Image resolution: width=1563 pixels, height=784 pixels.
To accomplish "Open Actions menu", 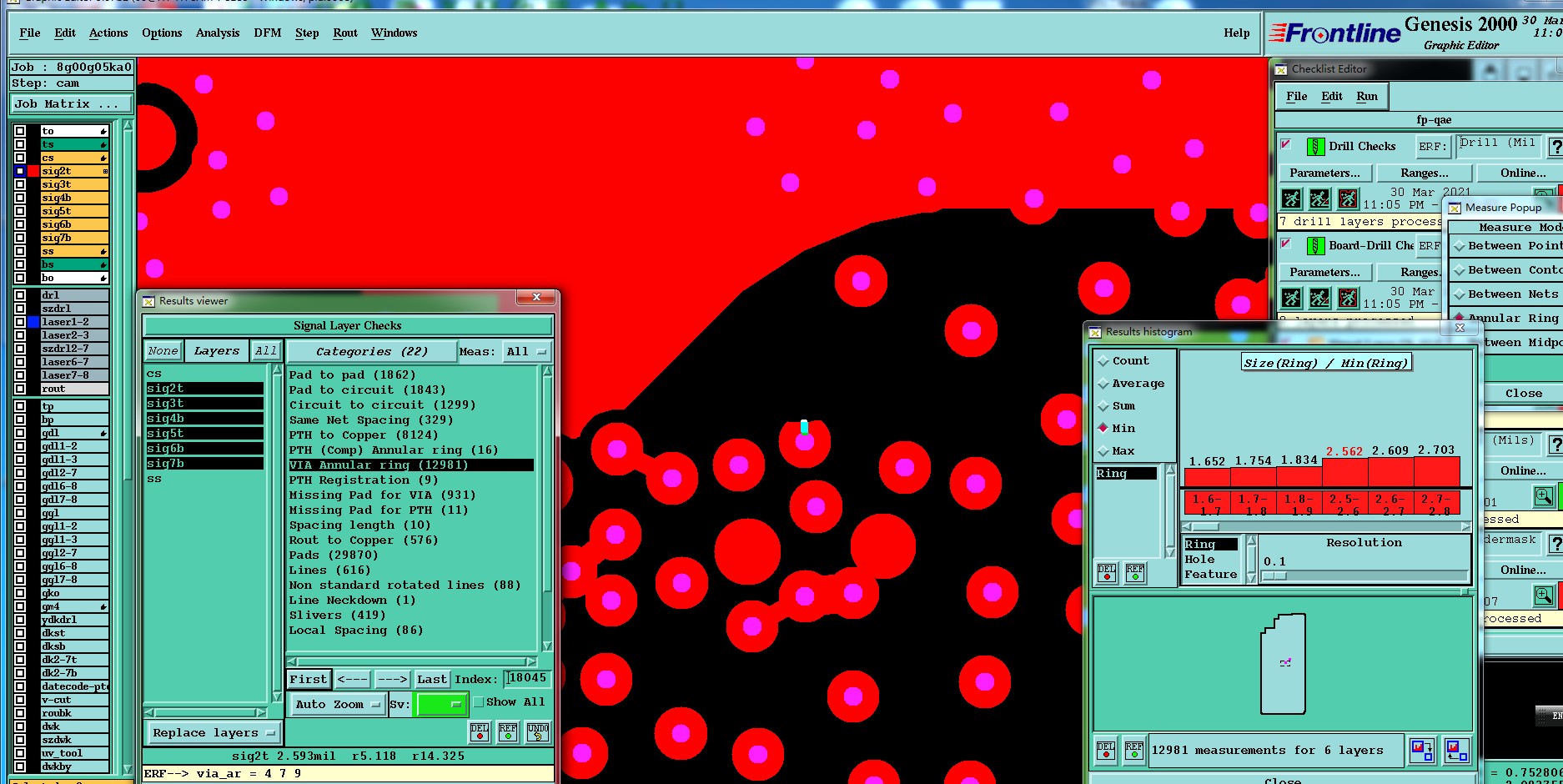I will 108,33.
